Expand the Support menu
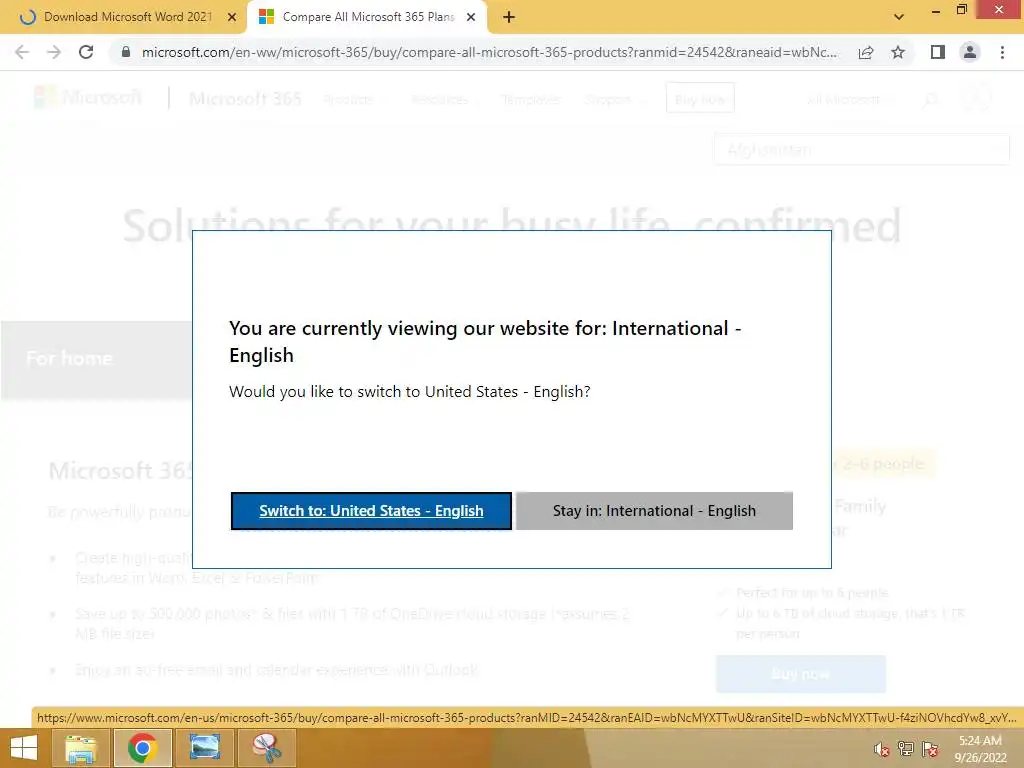Image resolution: width=1024 pixels, height=768 pixels. click(x=614, y=99)
